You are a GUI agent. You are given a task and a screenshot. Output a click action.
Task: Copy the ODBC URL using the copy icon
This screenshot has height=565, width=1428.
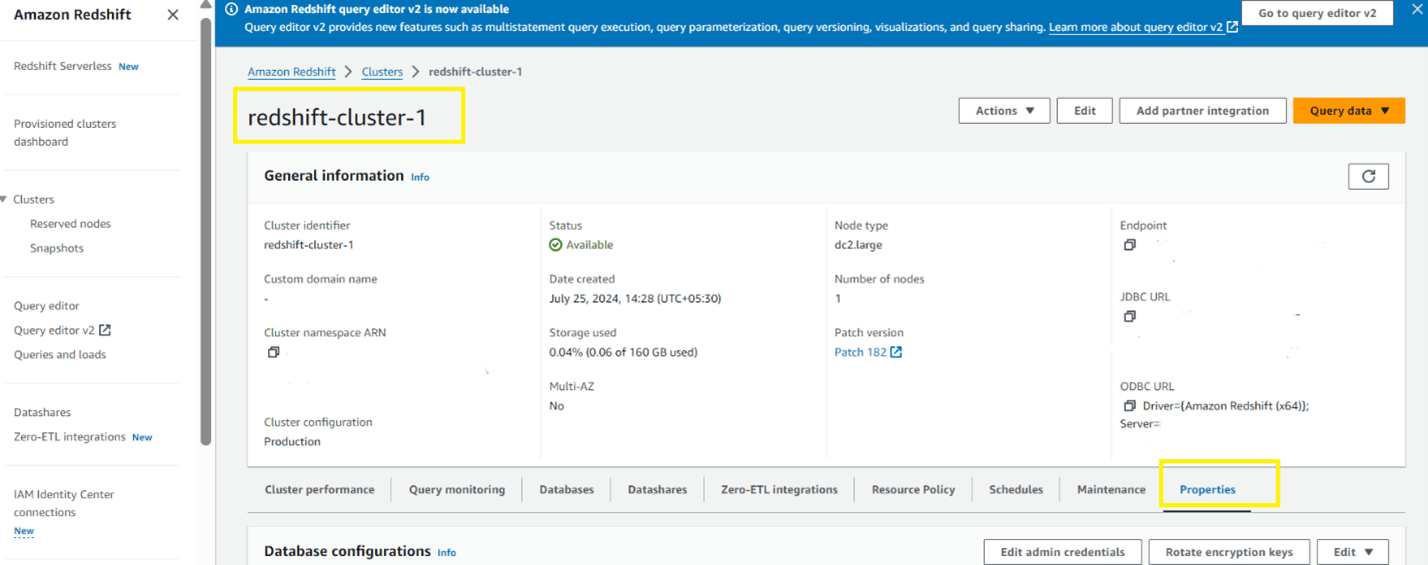(x=1129, y=406)
